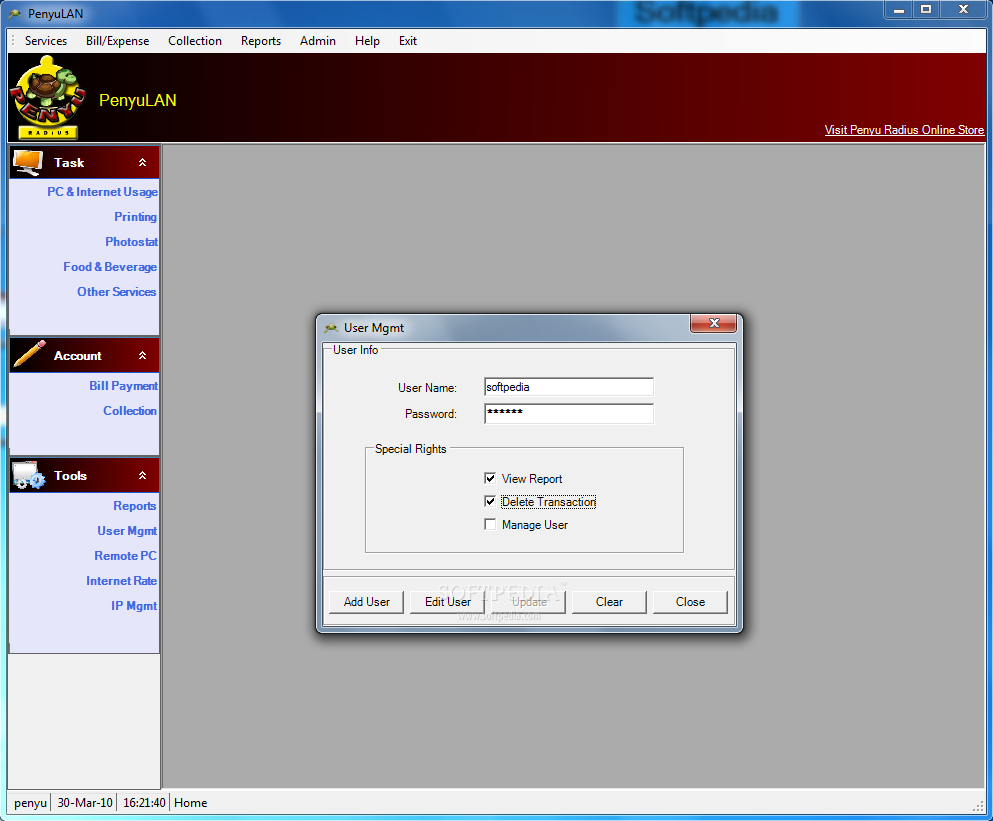Open Other Services task link
993x821 pixels.
tap(117, 291)
